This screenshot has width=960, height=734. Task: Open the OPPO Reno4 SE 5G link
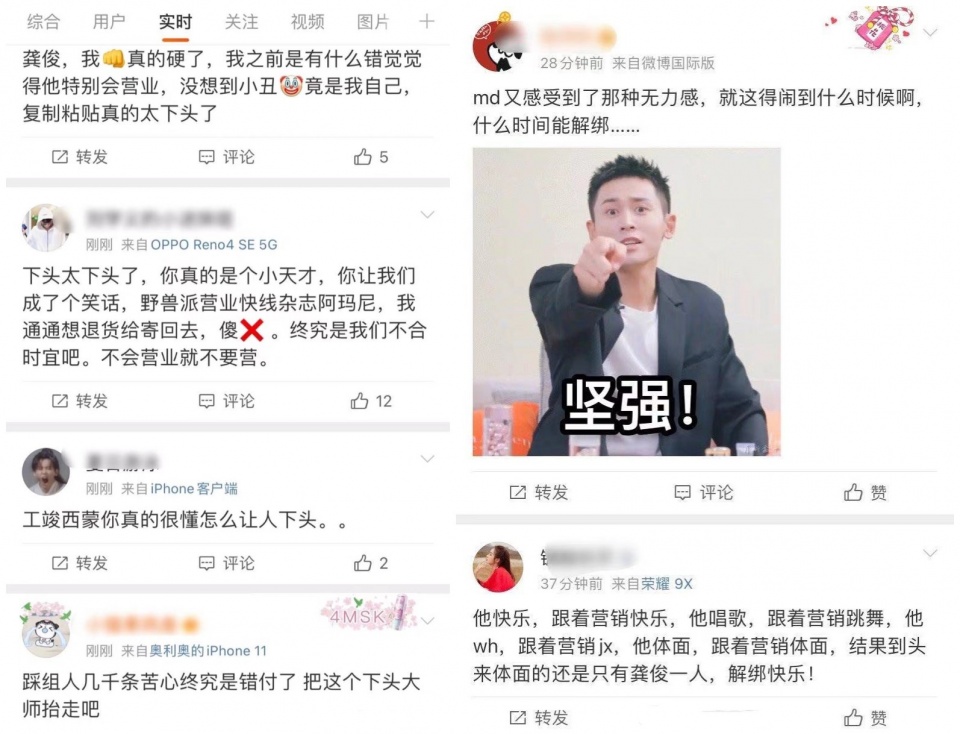click(214, 245)
